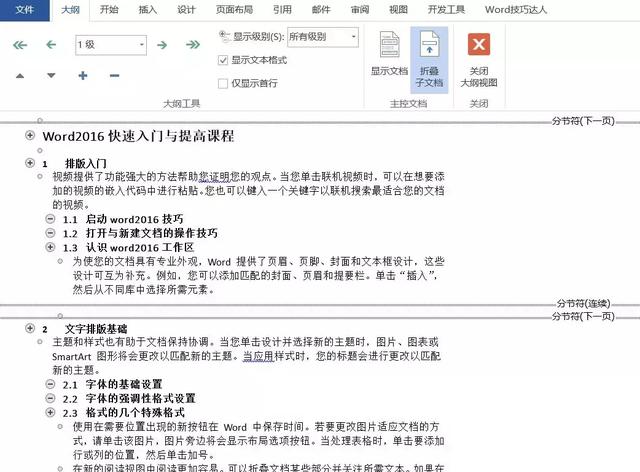Screen dimensions: 640x472
Task: Click the 分节符(连续) section break
Action: pyautogui.click(x=584, y=304)
